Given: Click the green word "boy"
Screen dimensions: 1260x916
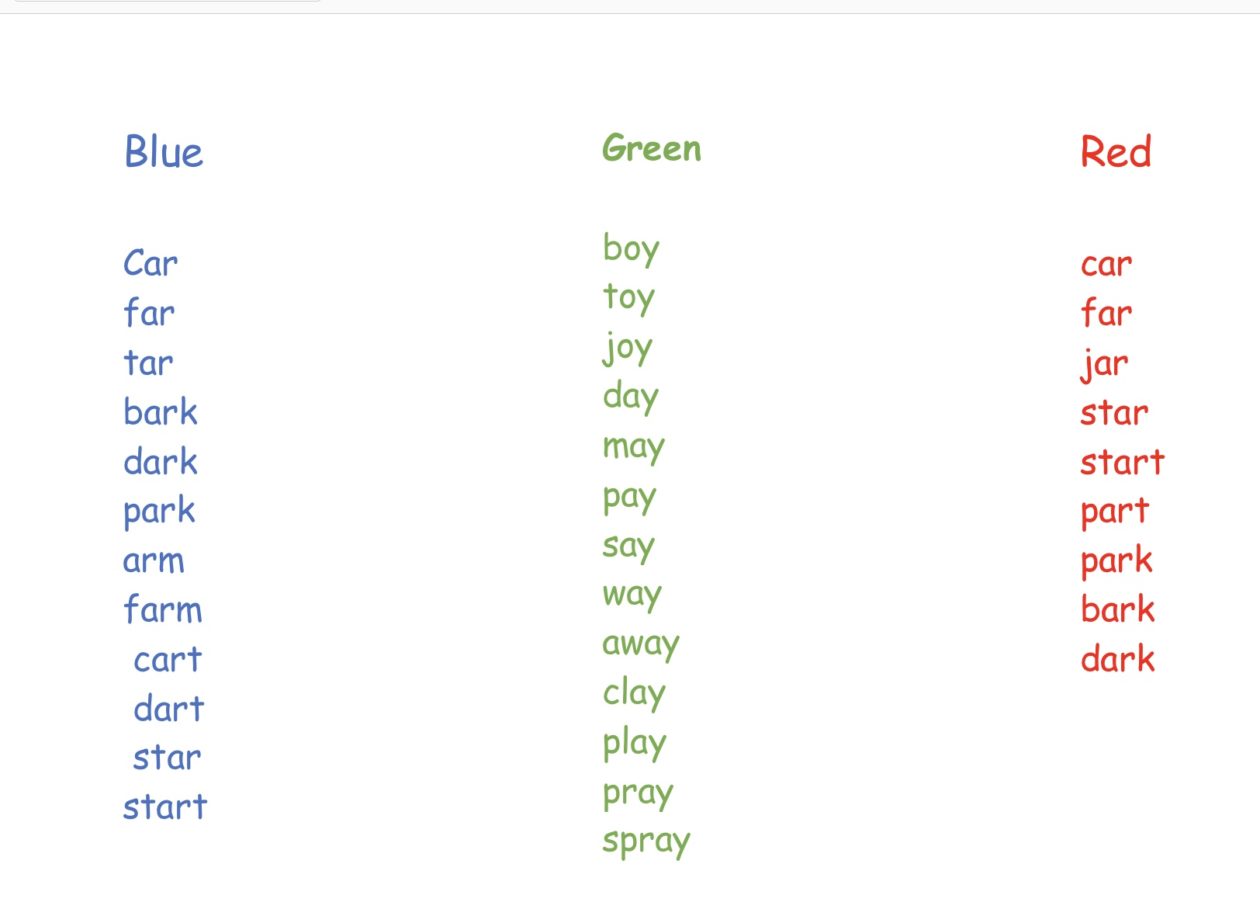Looking at the screenshot, I should click(631, 249).
